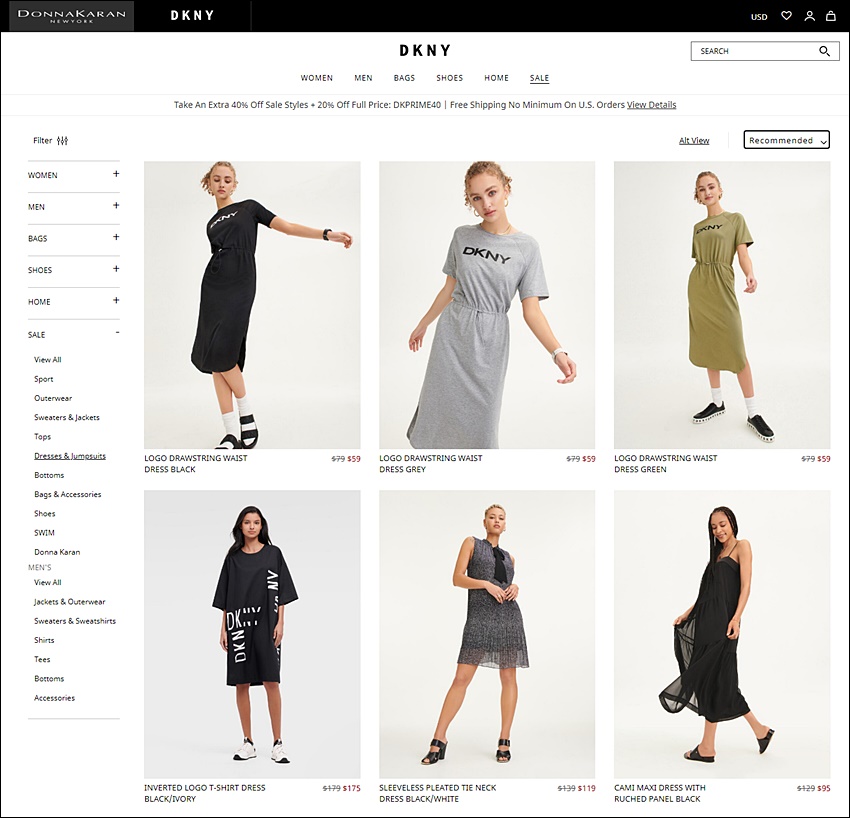Select men's Jackets & Outerwear
This screenshot has height=818, width=850.
(x=69, y=602)
